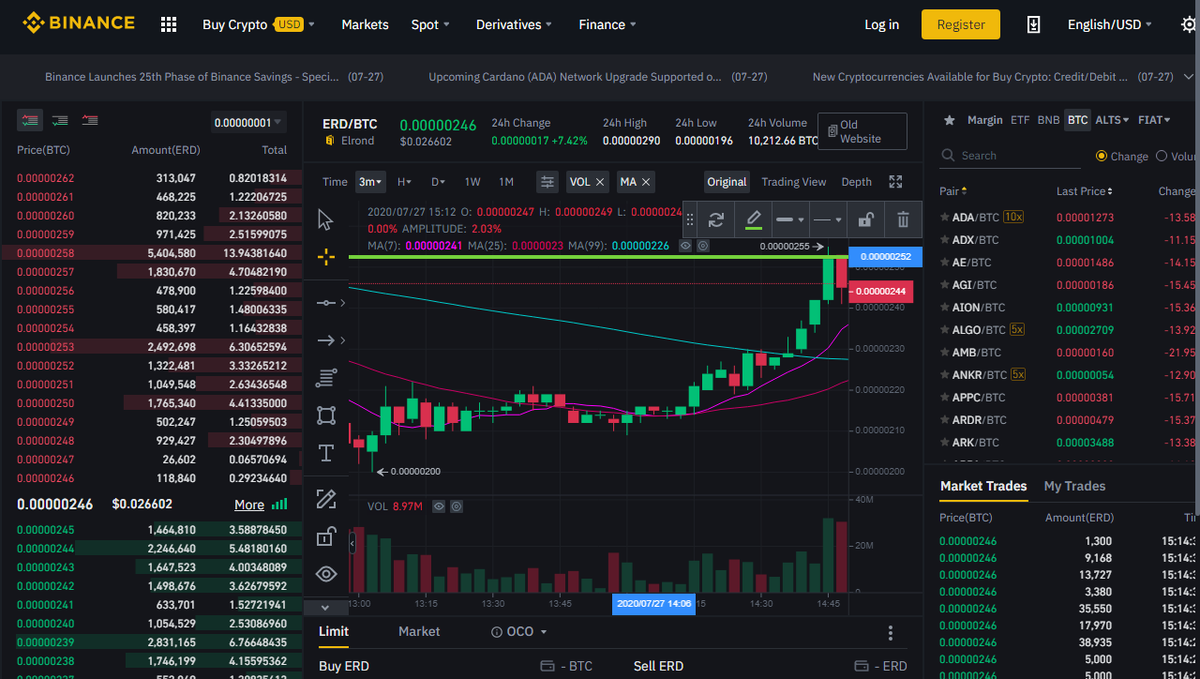
Task: Lock all drawings in left toolbar
Action: tap(325, 536)
